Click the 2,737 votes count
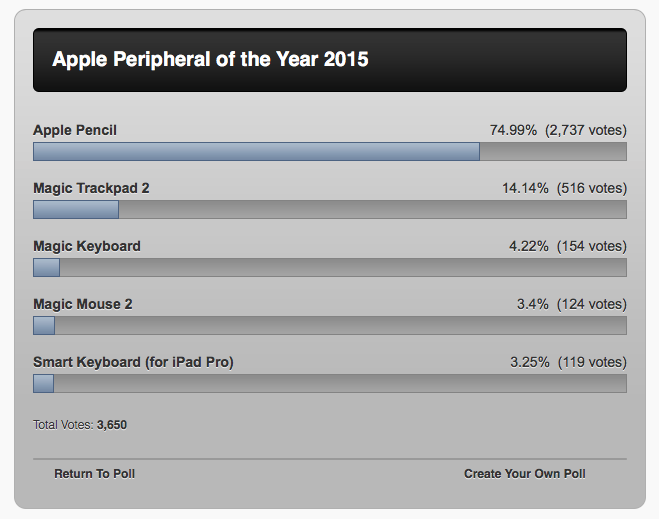The height and width of the screenshot is (519, 659). pyautogui.click(x=586, y=130)
